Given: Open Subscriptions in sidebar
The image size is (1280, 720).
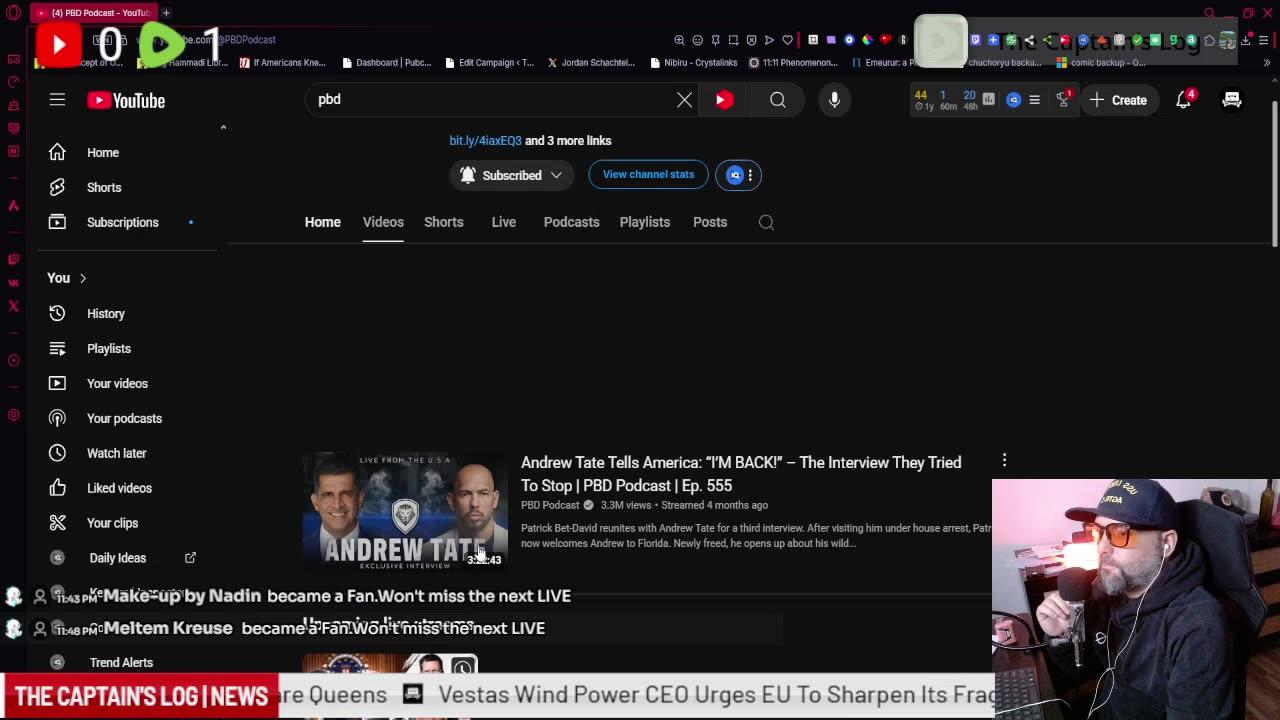Looking at the screenshot, I should click(124, 222).
